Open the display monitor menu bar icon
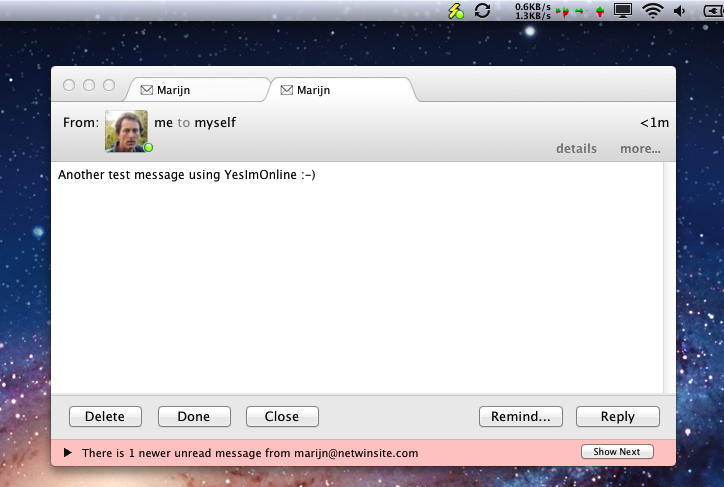Viewport: 724px width, 487px height. (x=622, y=10)
